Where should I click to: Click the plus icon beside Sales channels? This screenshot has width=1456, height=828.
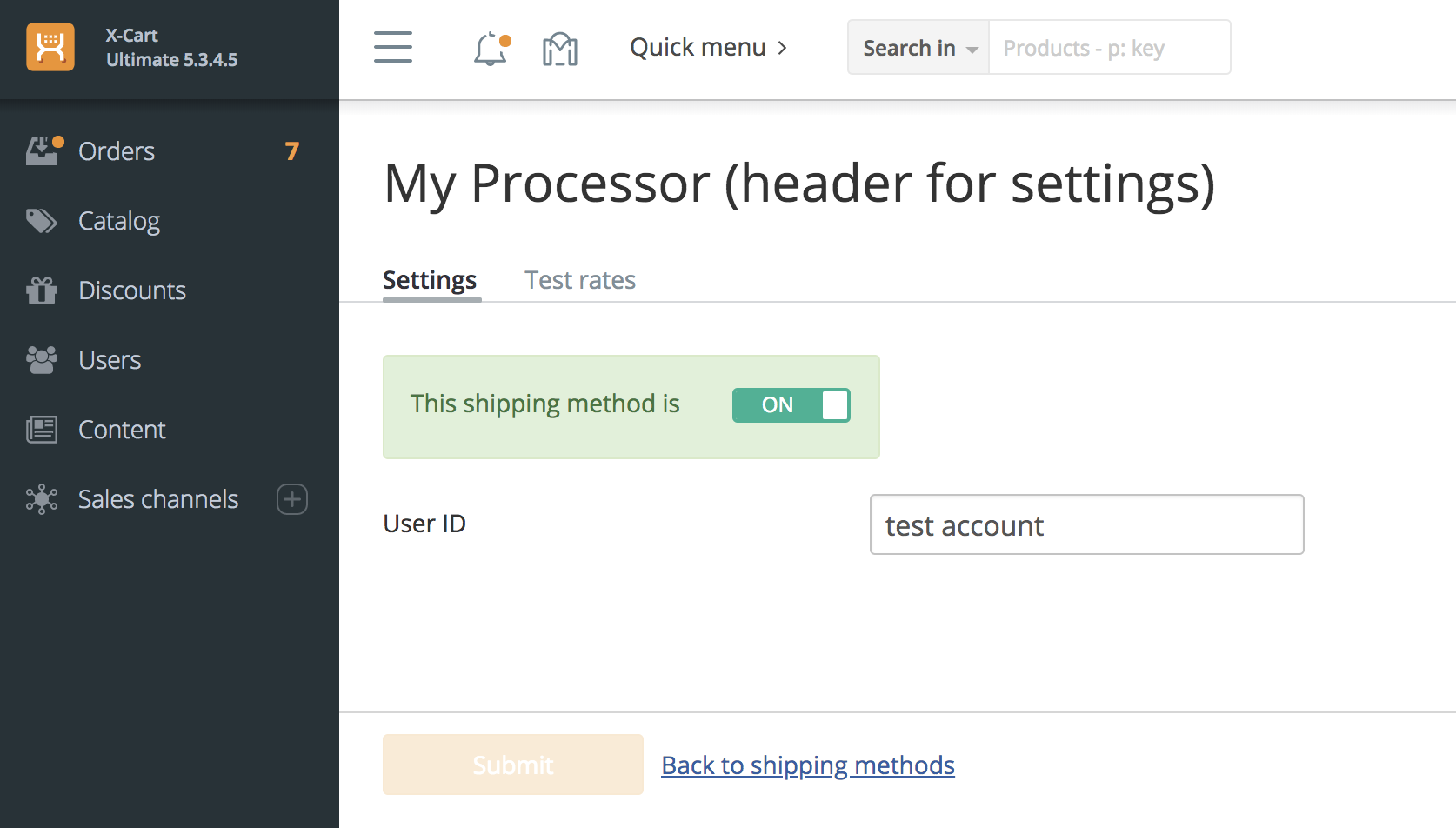[x=292, y=498]
